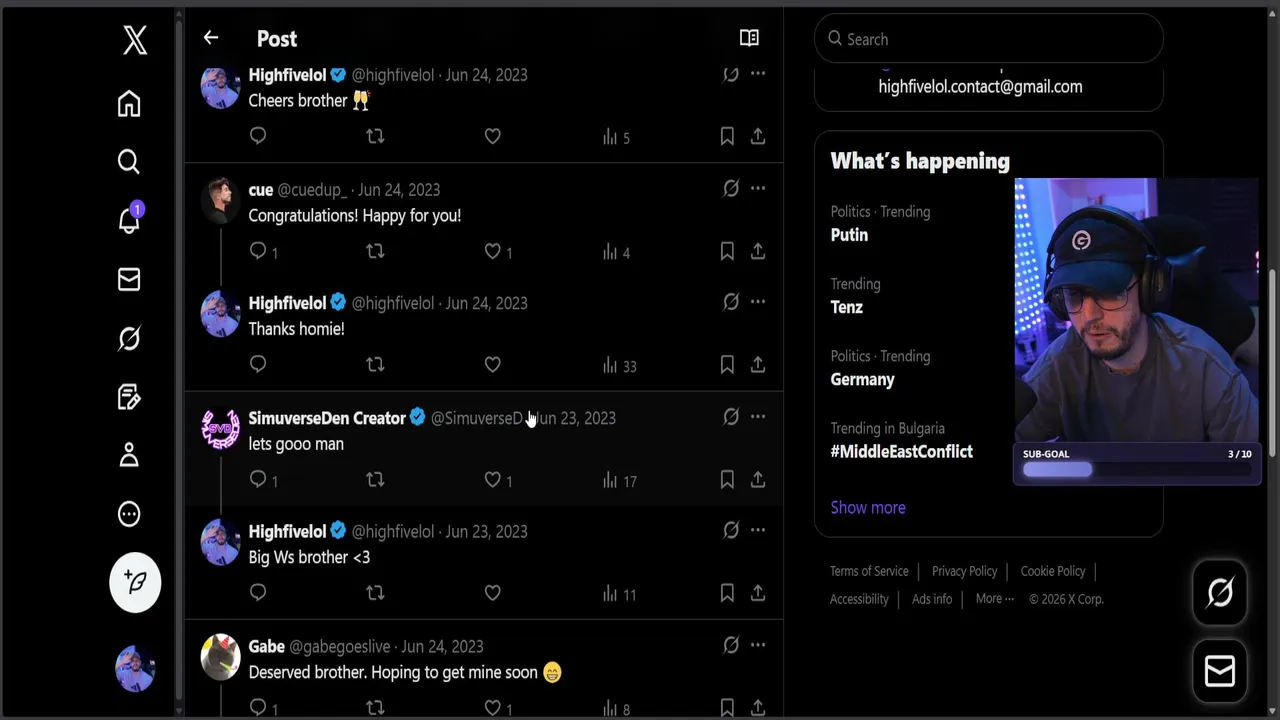Focus the Search input field
The image size is (1280, 720).
point(990,39)
